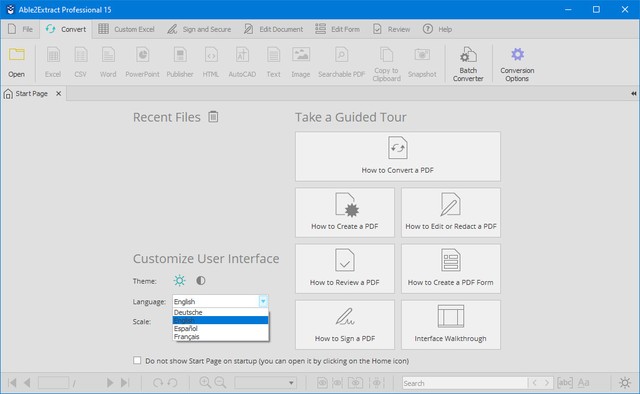Select the dark theme half-circle icon
The width and height of the screenshot is (640, 394).
[200, 280]
